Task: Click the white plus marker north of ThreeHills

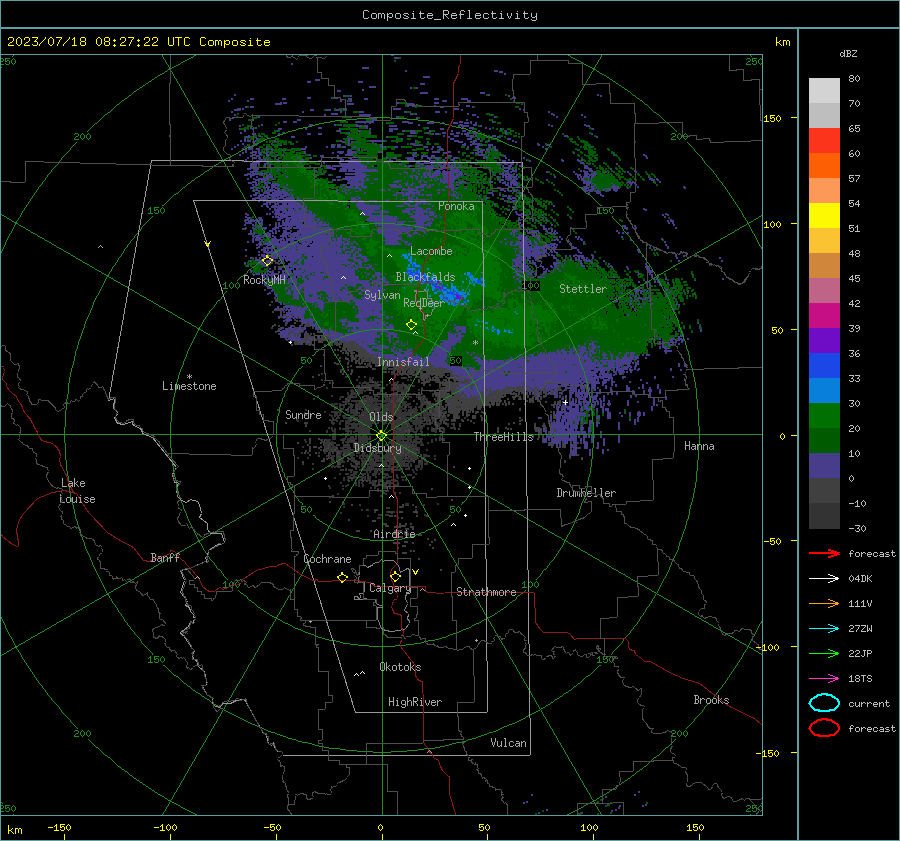Action: (x=565, y=402)
